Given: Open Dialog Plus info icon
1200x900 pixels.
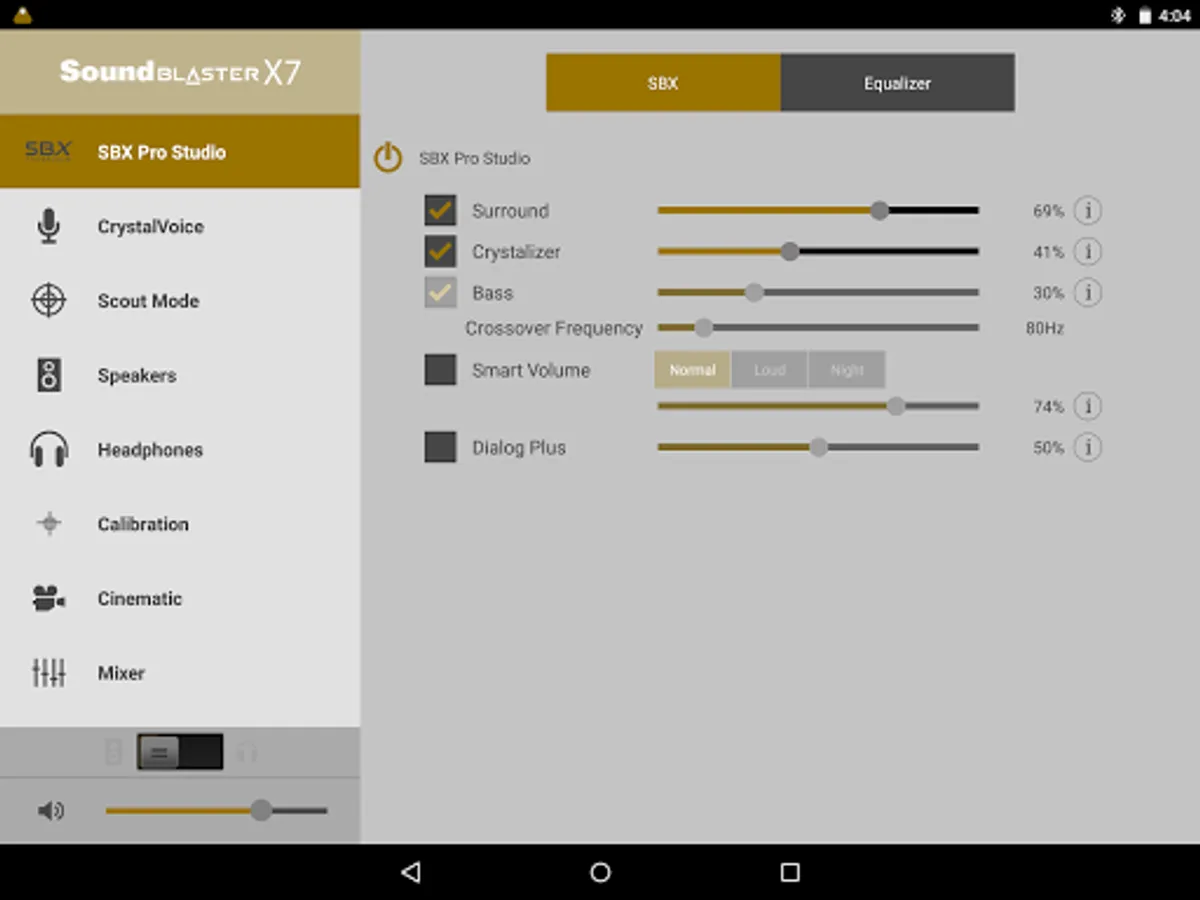Looking at the screenshot, I should [x=1087, y=448].
